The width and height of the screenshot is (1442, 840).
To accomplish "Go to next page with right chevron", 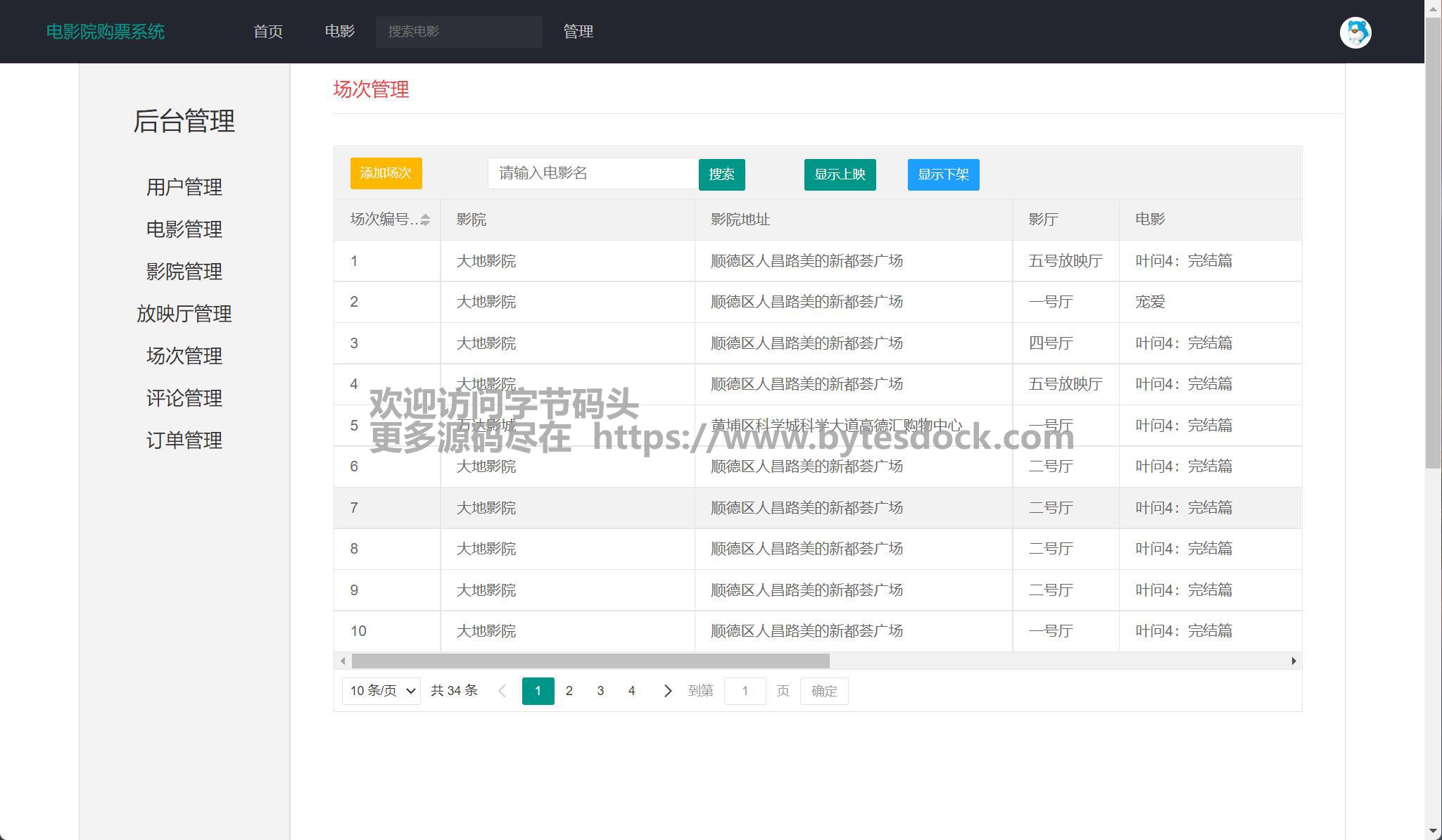I will coord(667,691).
